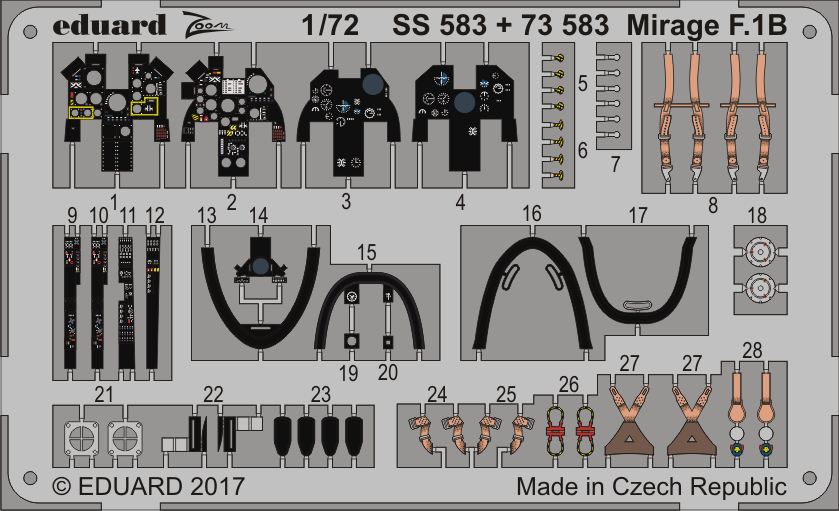
Task: Select the square vent parts numbered 21
Action: 105,438
